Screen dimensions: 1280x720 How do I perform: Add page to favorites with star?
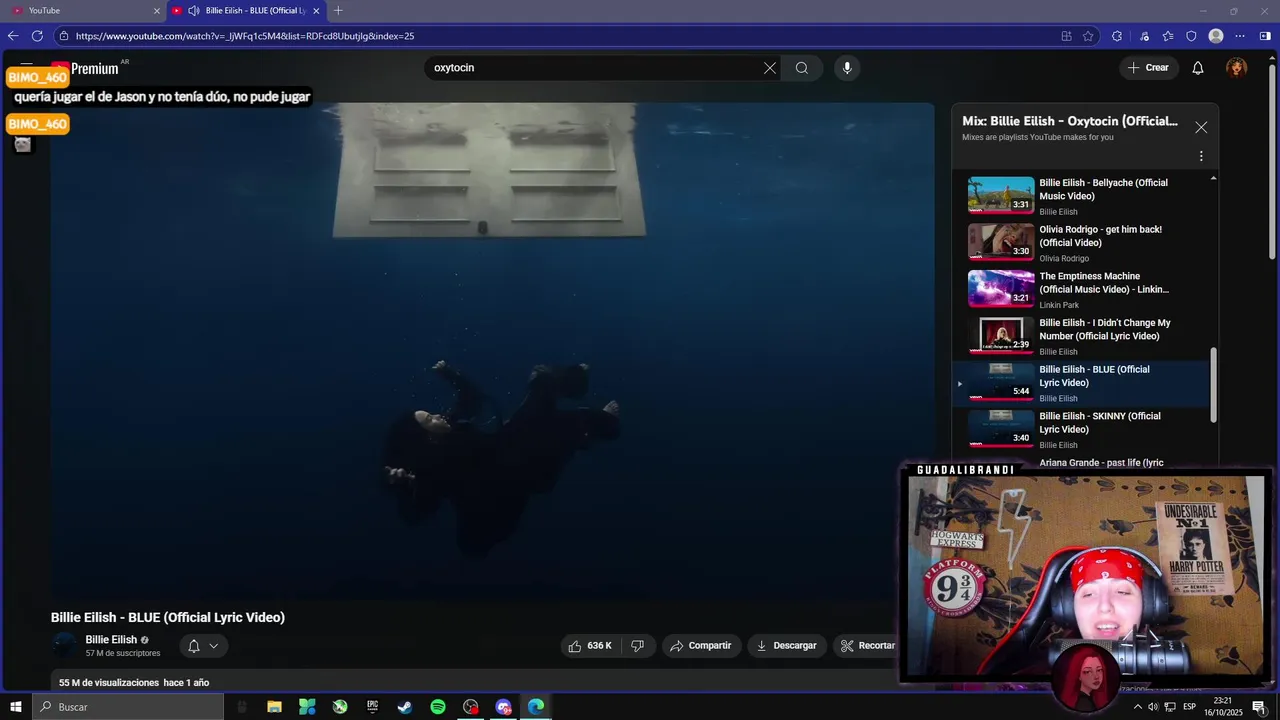(1089, 36)
